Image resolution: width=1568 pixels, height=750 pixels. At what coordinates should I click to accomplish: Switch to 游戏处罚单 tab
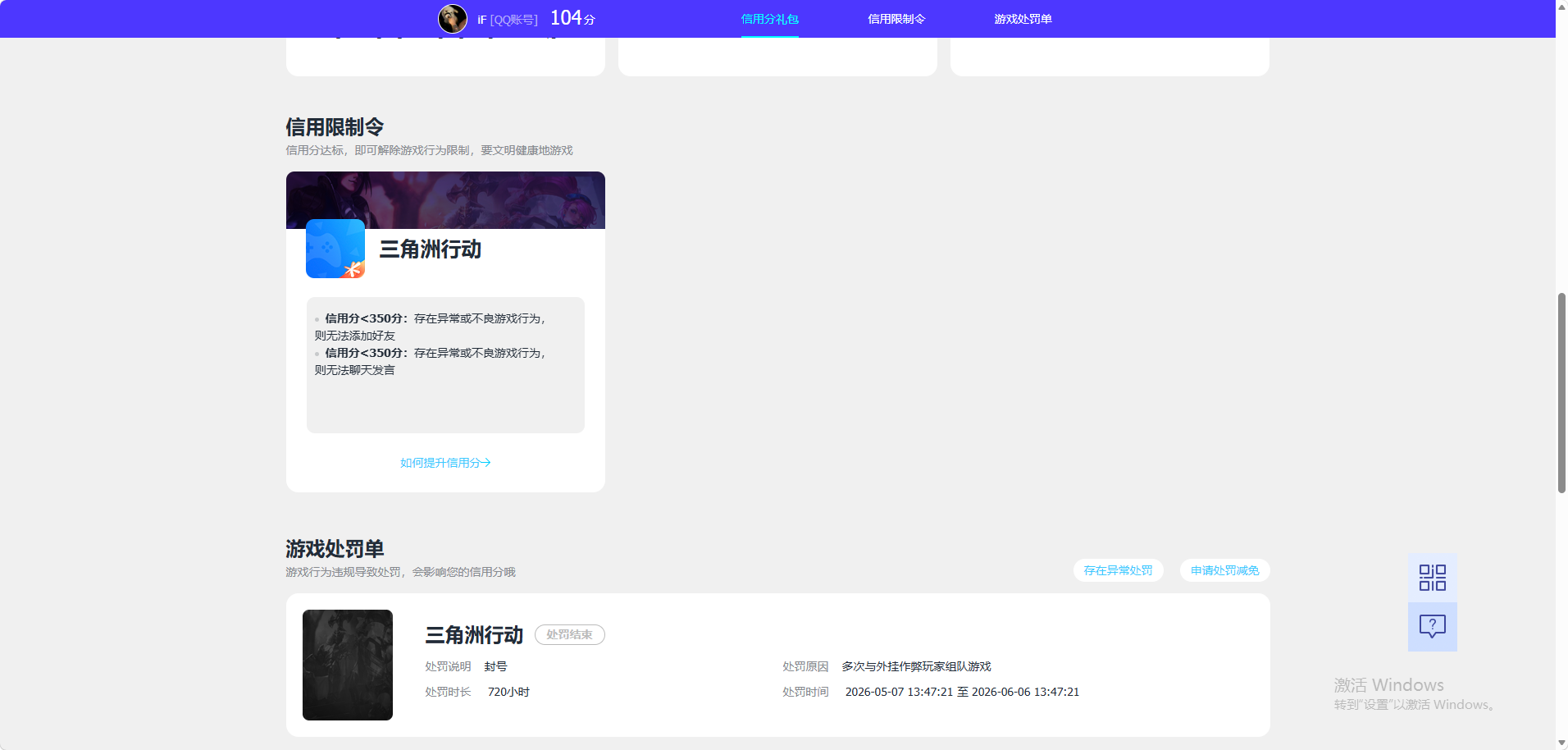click(x=1023, y=19)
